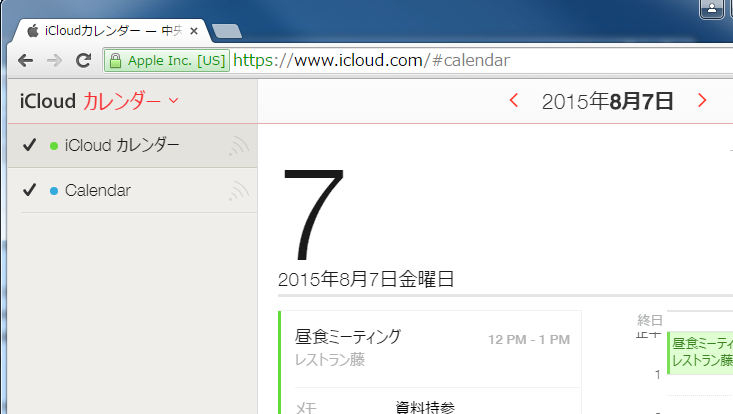Click the green dot of iCloud カレンダー
Viewport: 733px width, 414px height.
click(54, 146)
